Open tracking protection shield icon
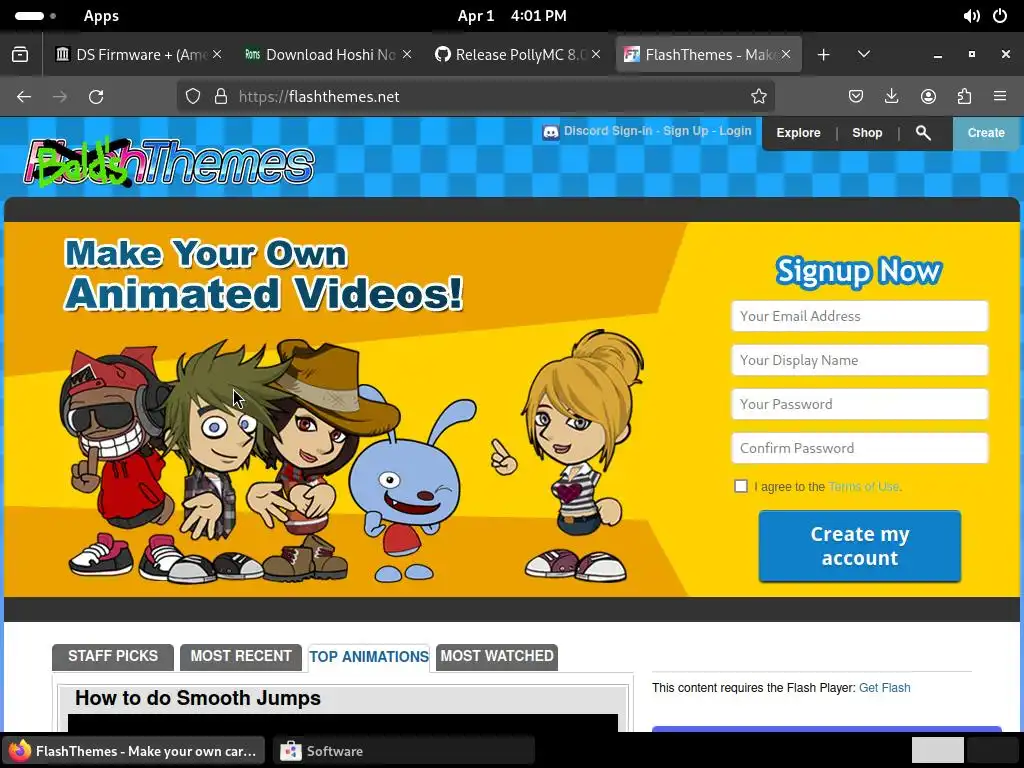 193,97
